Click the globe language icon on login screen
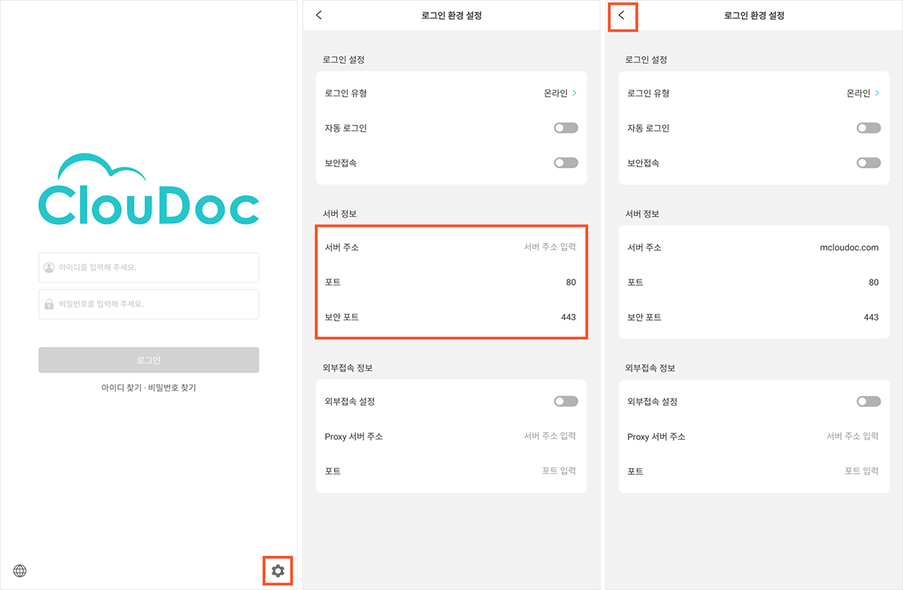The image size is (903, 590). pyautogui.click(x=20, y=570)
